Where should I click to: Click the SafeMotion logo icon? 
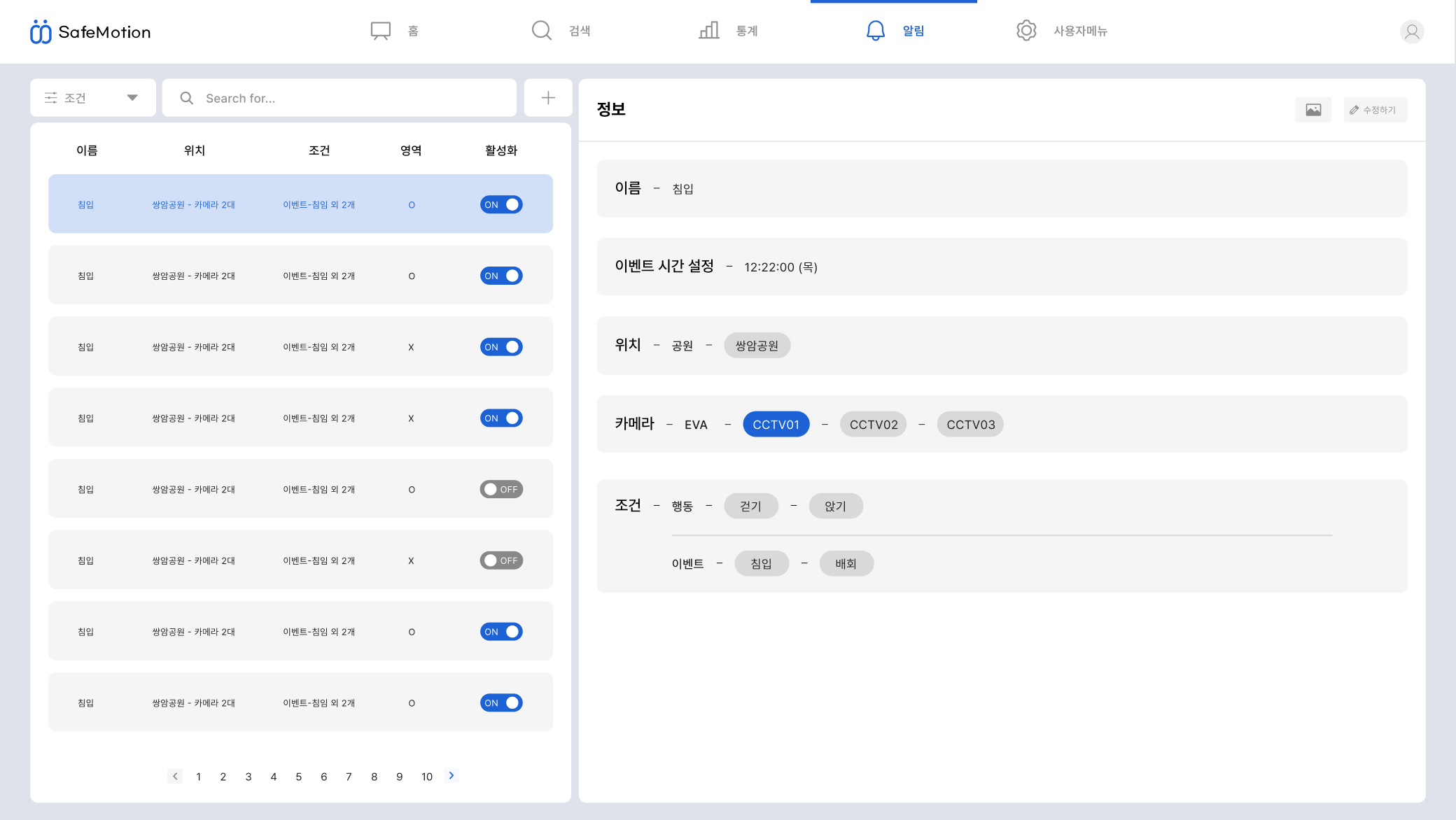coord(41,32)
